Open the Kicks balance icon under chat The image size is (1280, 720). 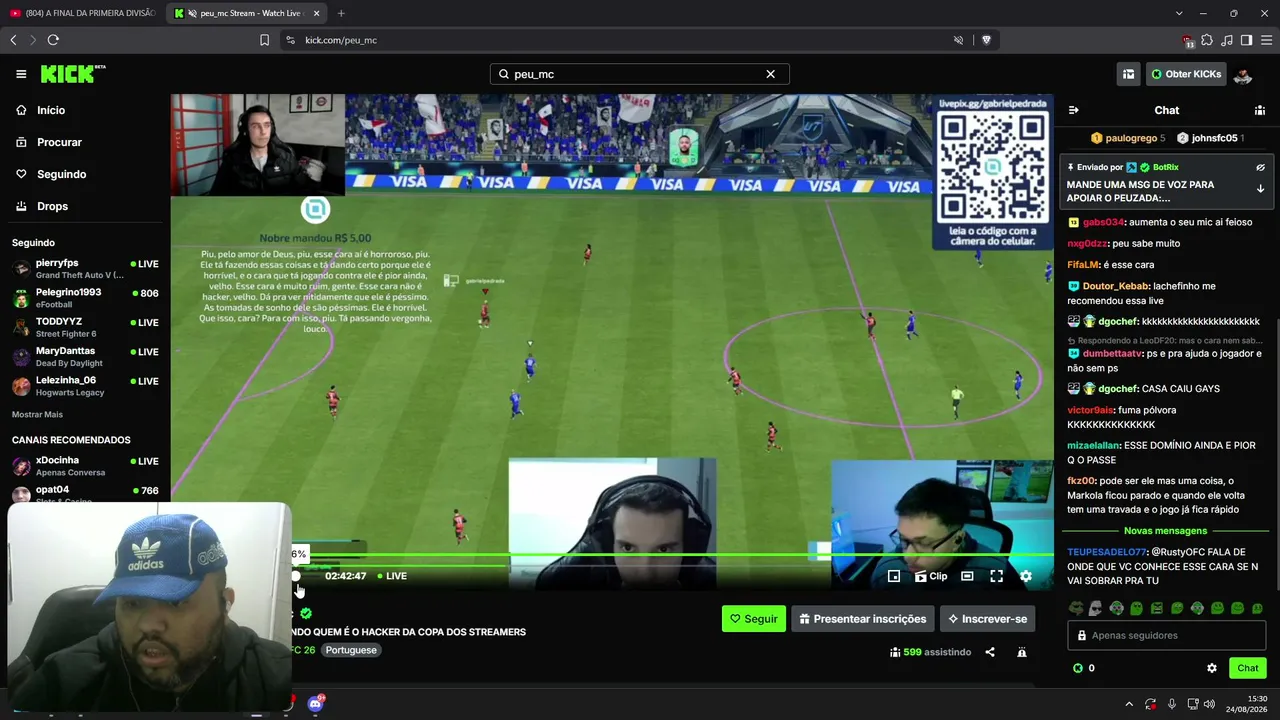1077,668
